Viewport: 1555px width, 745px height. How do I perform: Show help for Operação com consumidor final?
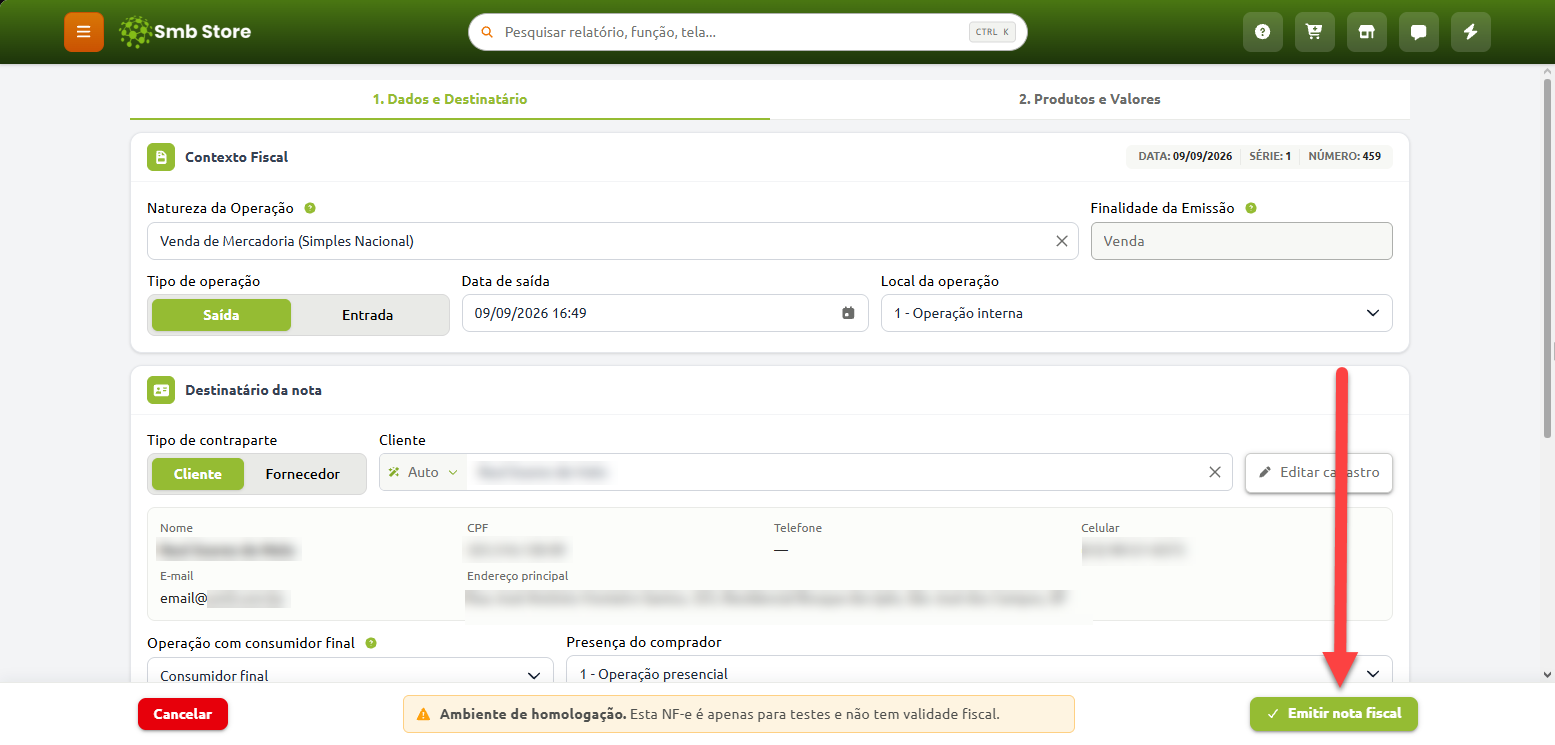[371, 643]
